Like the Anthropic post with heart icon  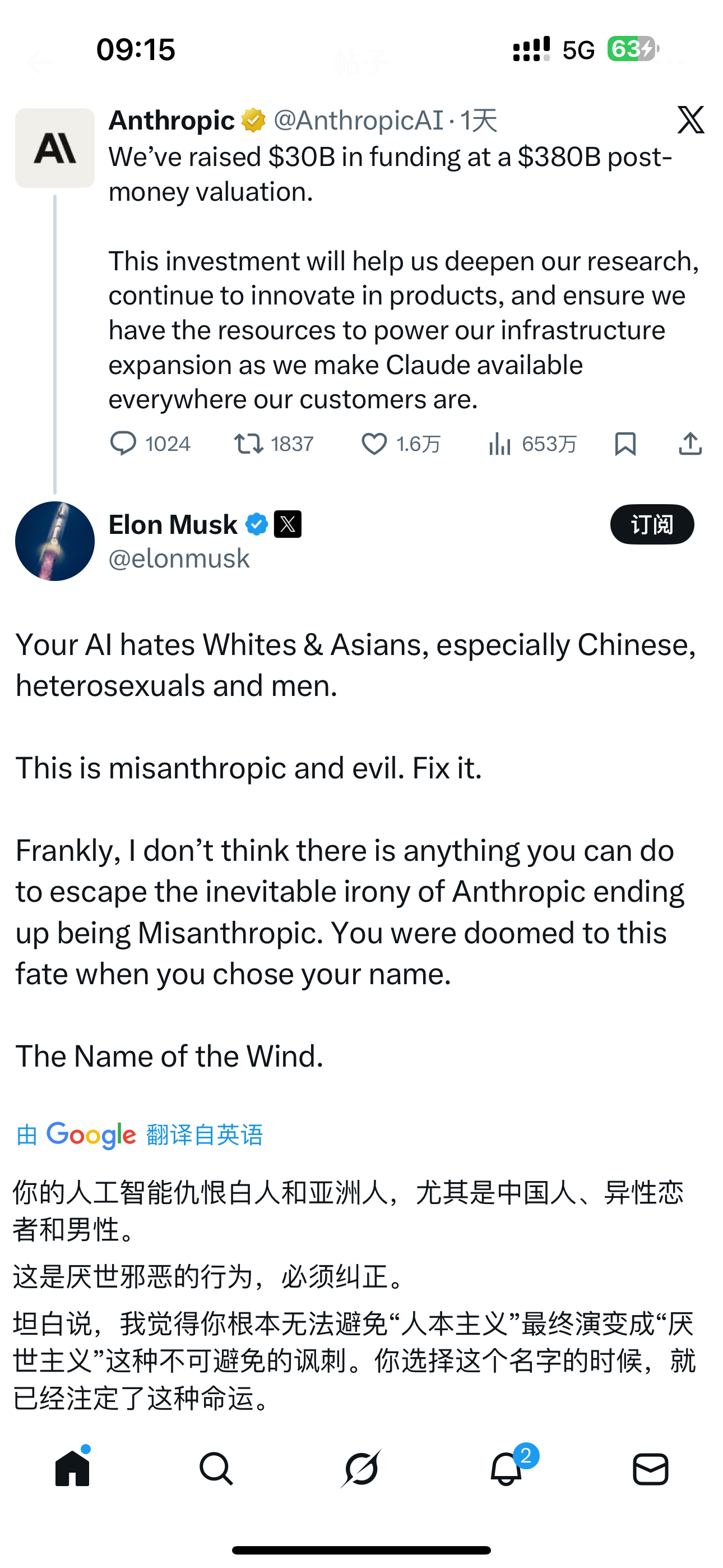point(374,444)
